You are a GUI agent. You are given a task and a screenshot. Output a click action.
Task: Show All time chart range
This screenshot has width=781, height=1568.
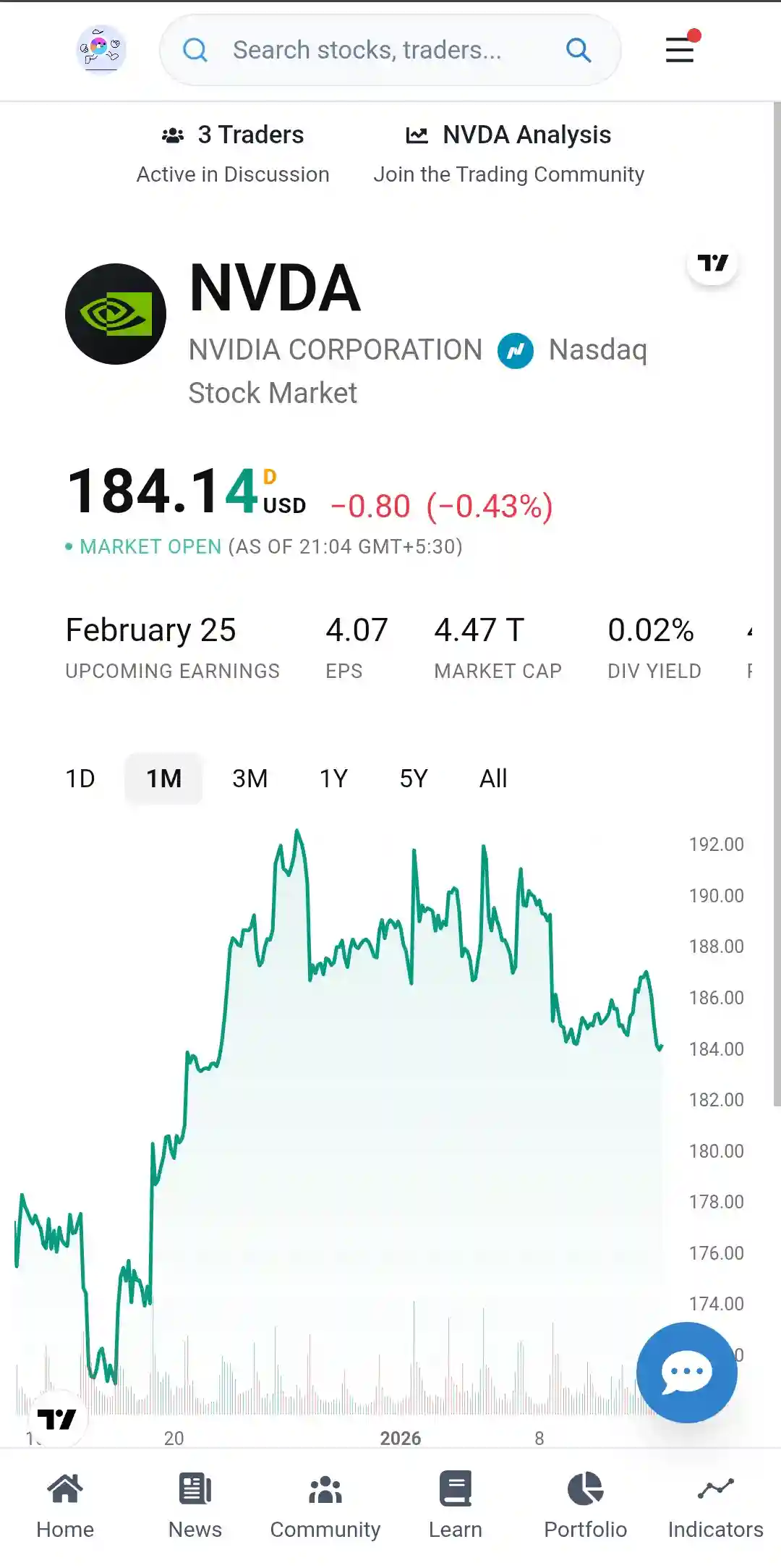tap(493, 779)
